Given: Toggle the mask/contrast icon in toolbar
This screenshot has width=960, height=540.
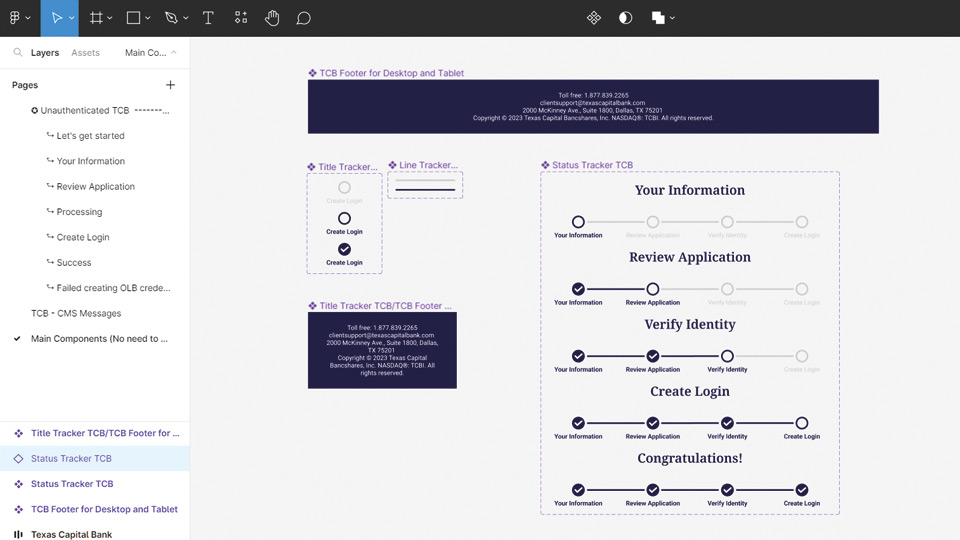Looking at the screenshot, I should (x=625, y=18).
